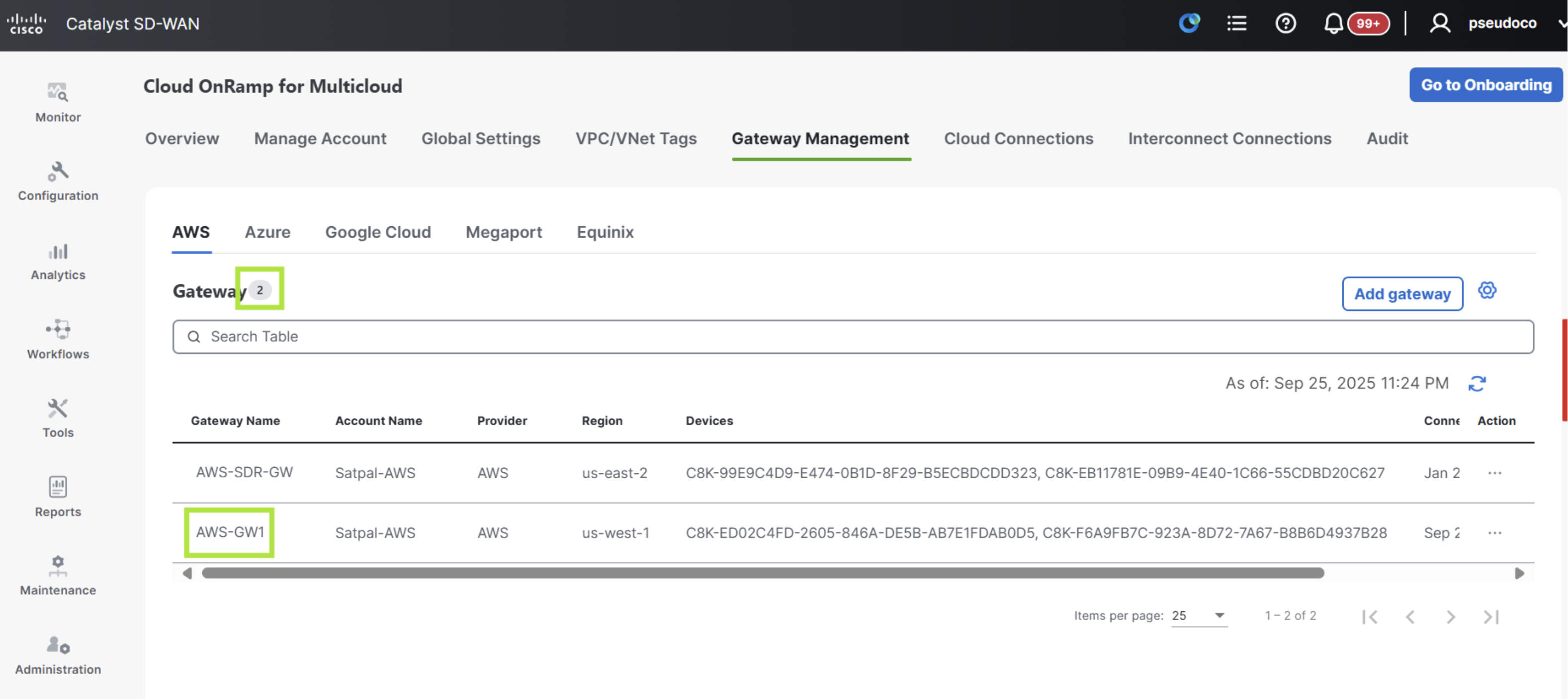Click the left scroll arrow of table

187,574
